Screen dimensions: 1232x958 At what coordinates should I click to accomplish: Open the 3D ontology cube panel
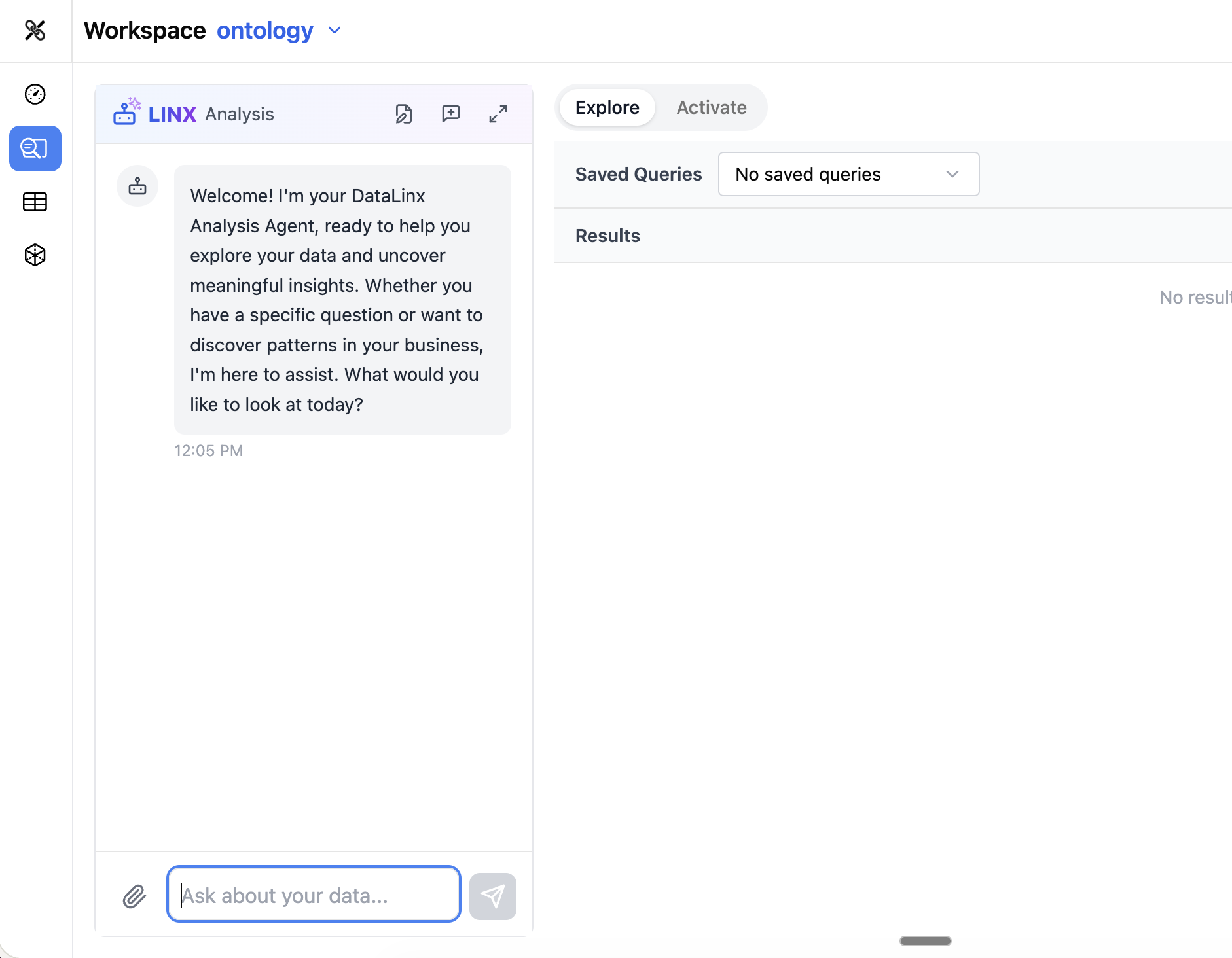point(35,255)
